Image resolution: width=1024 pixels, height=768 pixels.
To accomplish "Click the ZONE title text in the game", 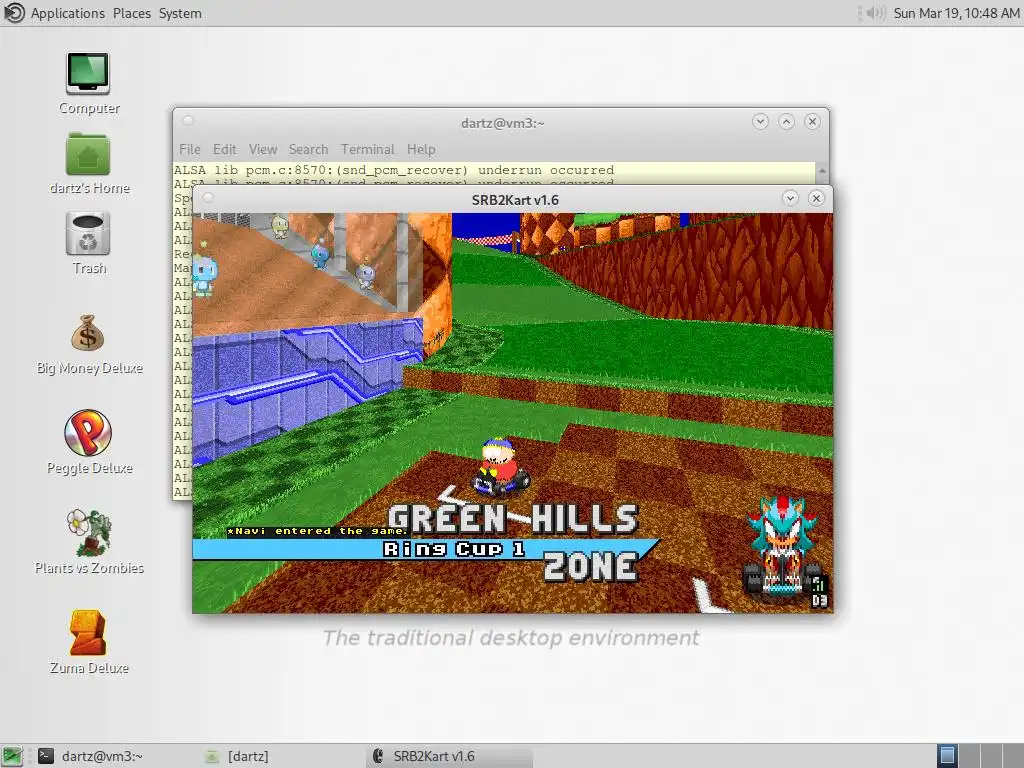I will pyautogui.click(x=590, y=566).
